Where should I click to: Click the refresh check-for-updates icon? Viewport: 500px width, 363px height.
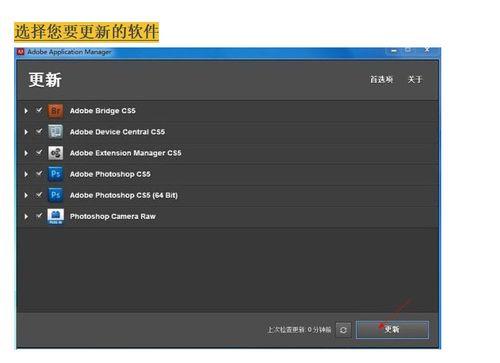(343, 330)
